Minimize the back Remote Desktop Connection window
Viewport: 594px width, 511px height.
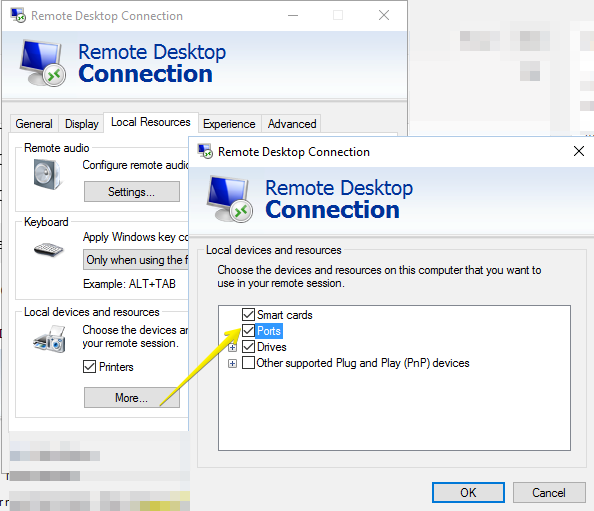(x=293, y=15)
